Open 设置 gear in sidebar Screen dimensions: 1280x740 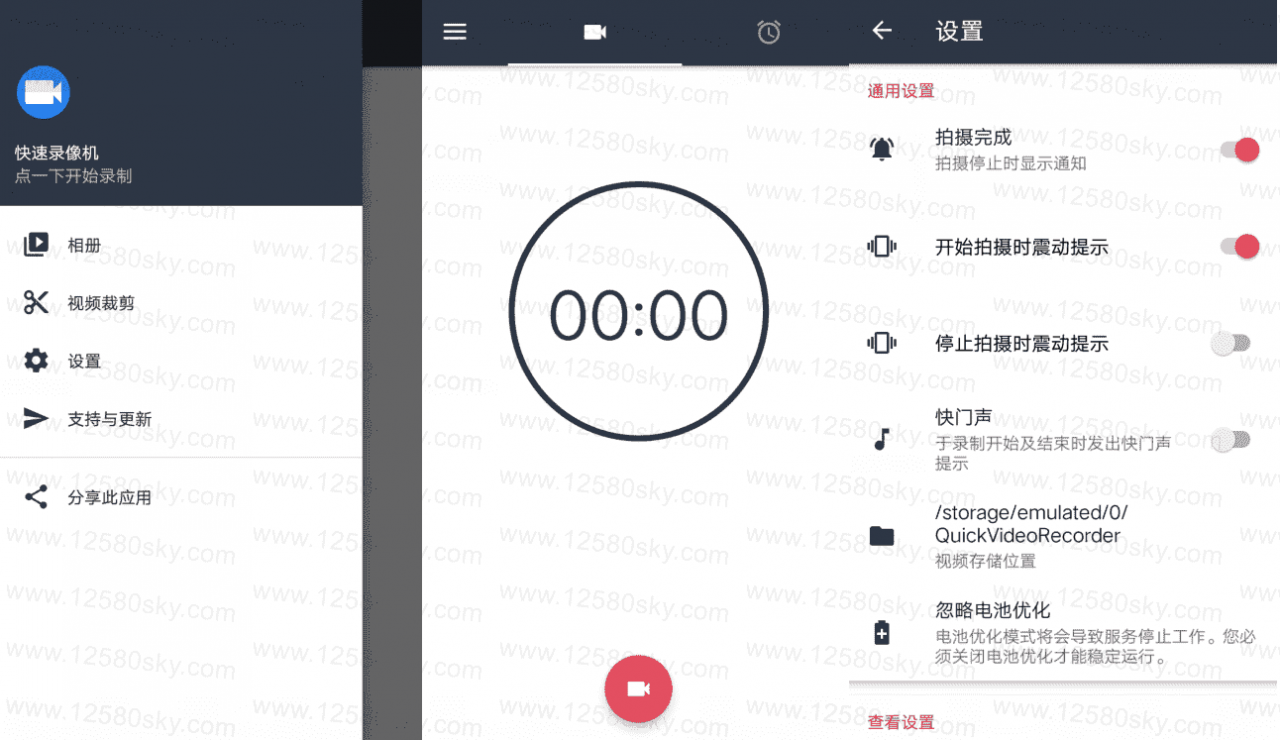85,361
